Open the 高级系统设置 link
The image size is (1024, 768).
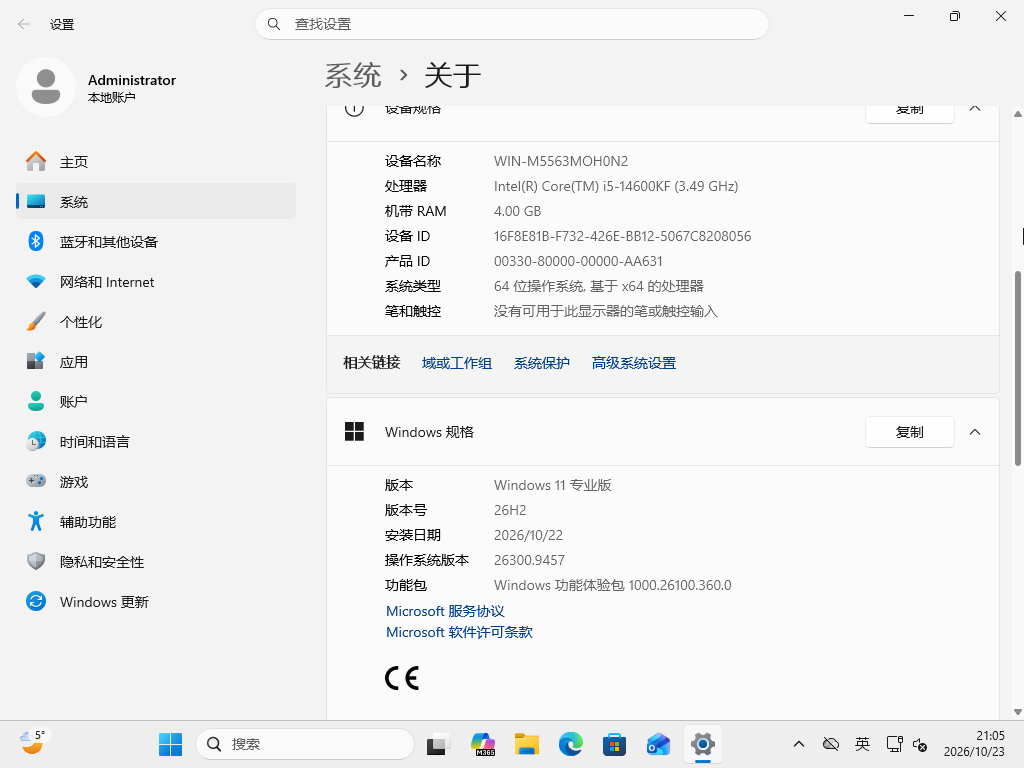tap(633, 363)
